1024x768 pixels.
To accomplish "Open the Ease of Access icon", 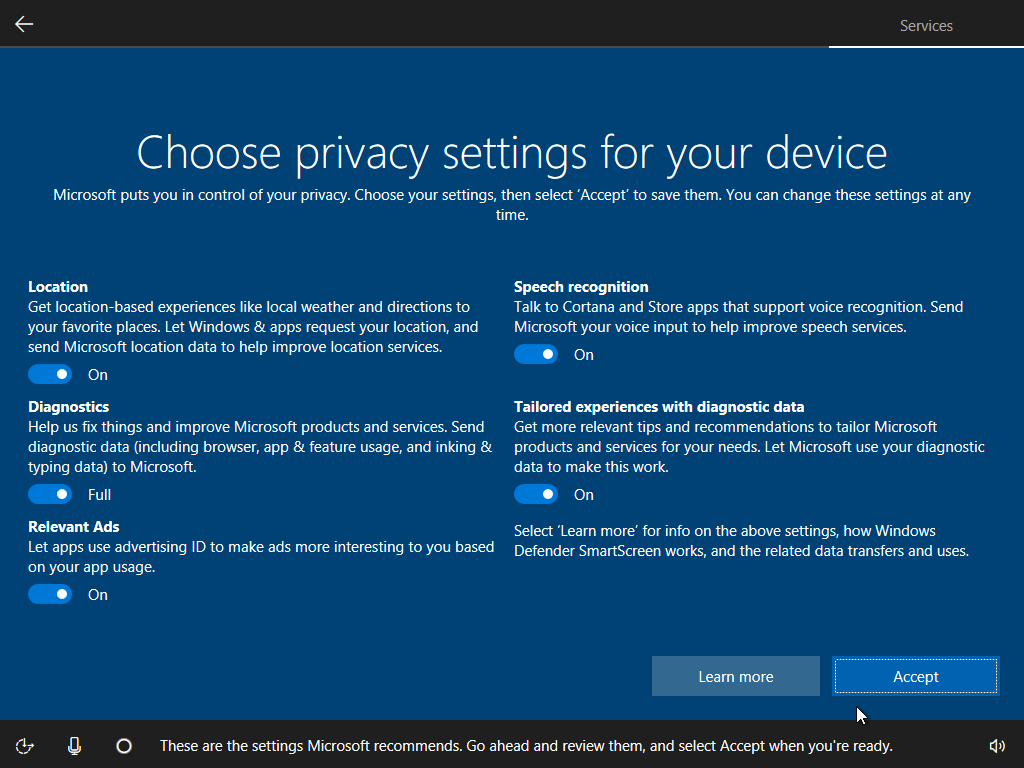I will (x=26, y=745).
